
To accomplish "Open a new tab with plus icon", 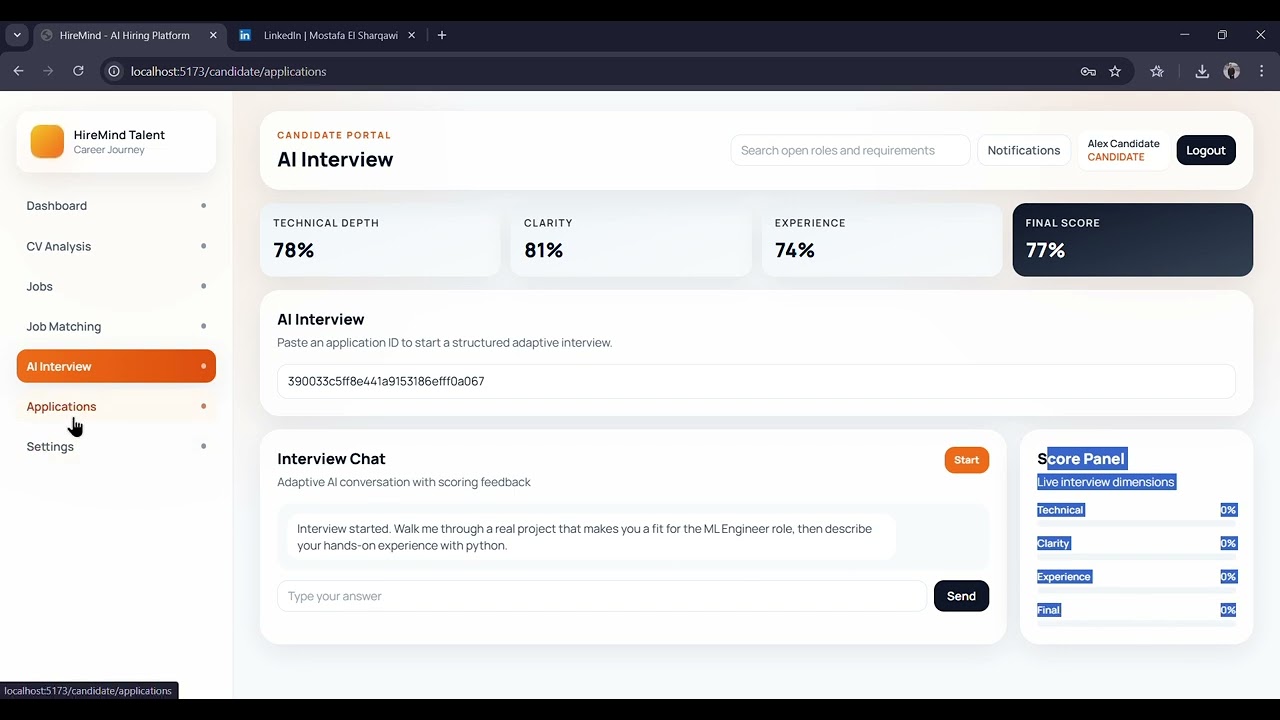I will pyautogui.click(x=442, y=35).
